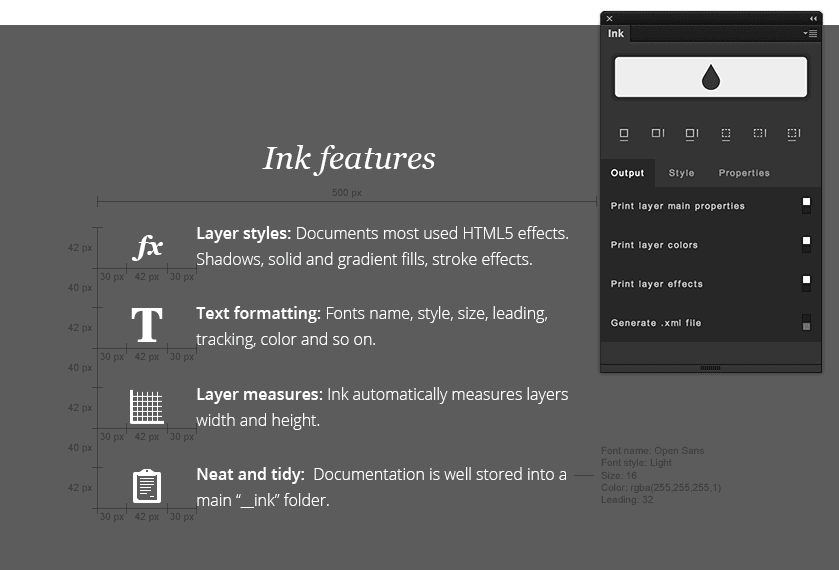
Task: Select solid square width-and-height measure icon
Action: click(x=692, y=134)
